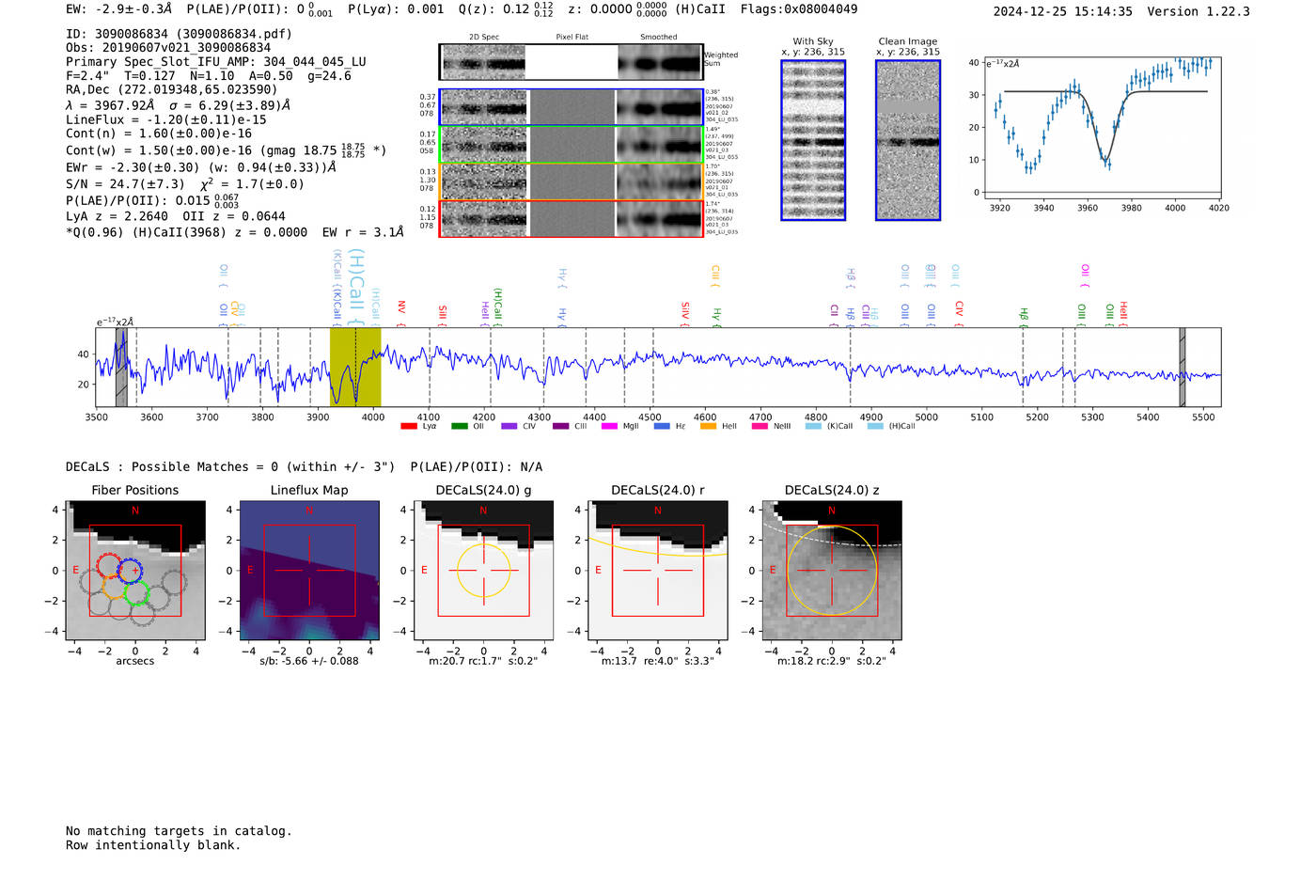Screen dimensions: 1316x896
Task: Click the dark purple CIII legend swatch
Action: point(560,426)
